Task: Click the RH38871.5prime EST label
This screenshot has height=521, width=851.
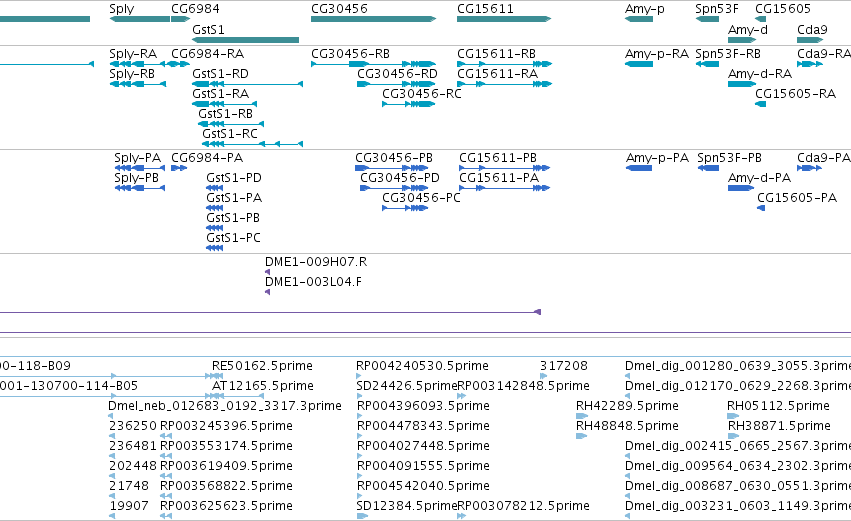Action: point(779,427)
